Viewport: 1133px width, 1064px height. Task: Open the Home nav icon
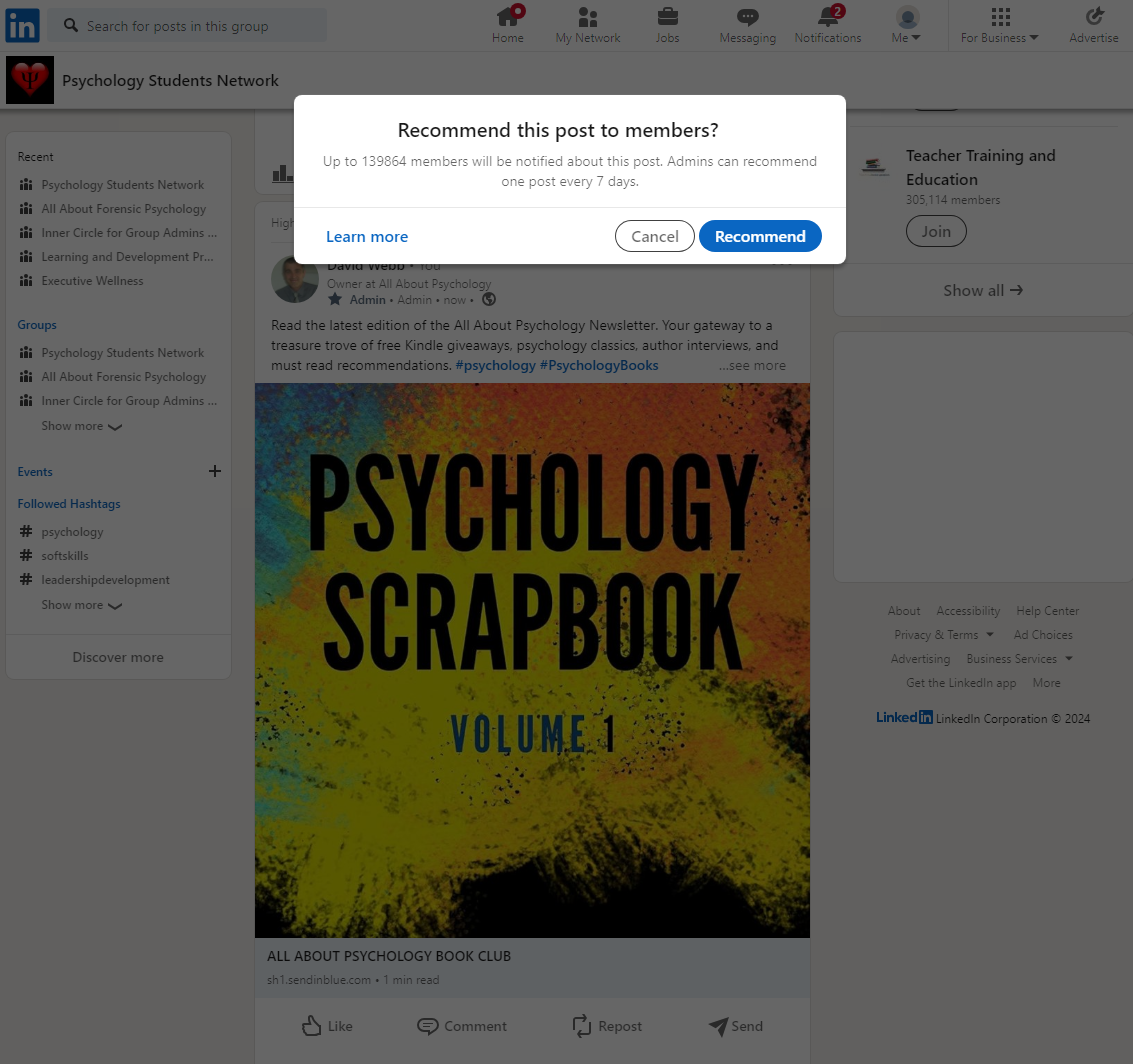(508, 17)
